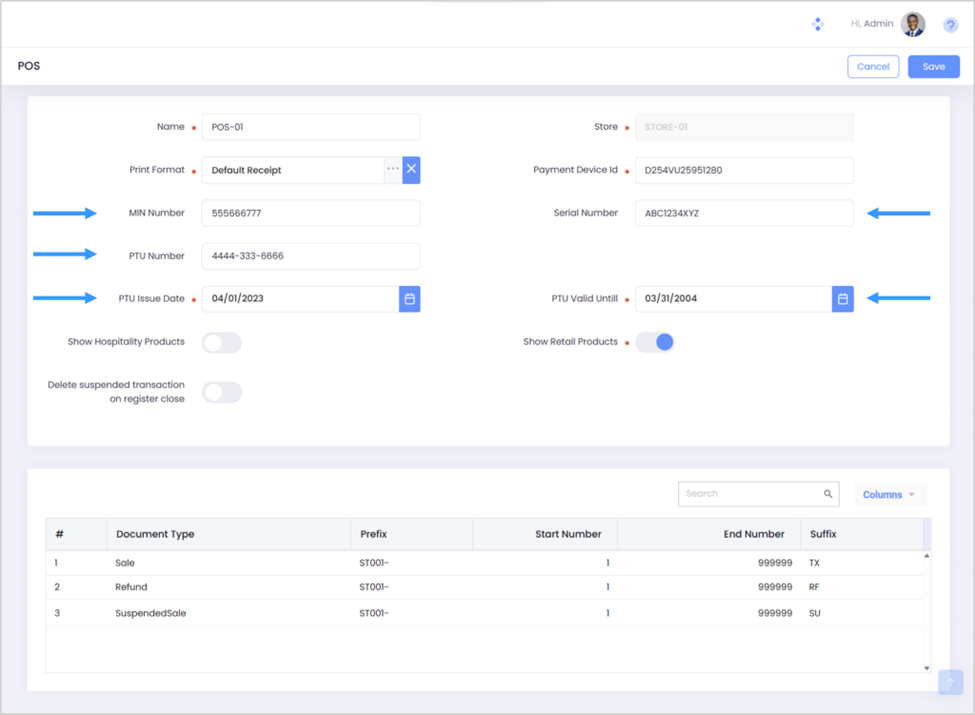Click the blue diamond apps icon

point(817,24)
